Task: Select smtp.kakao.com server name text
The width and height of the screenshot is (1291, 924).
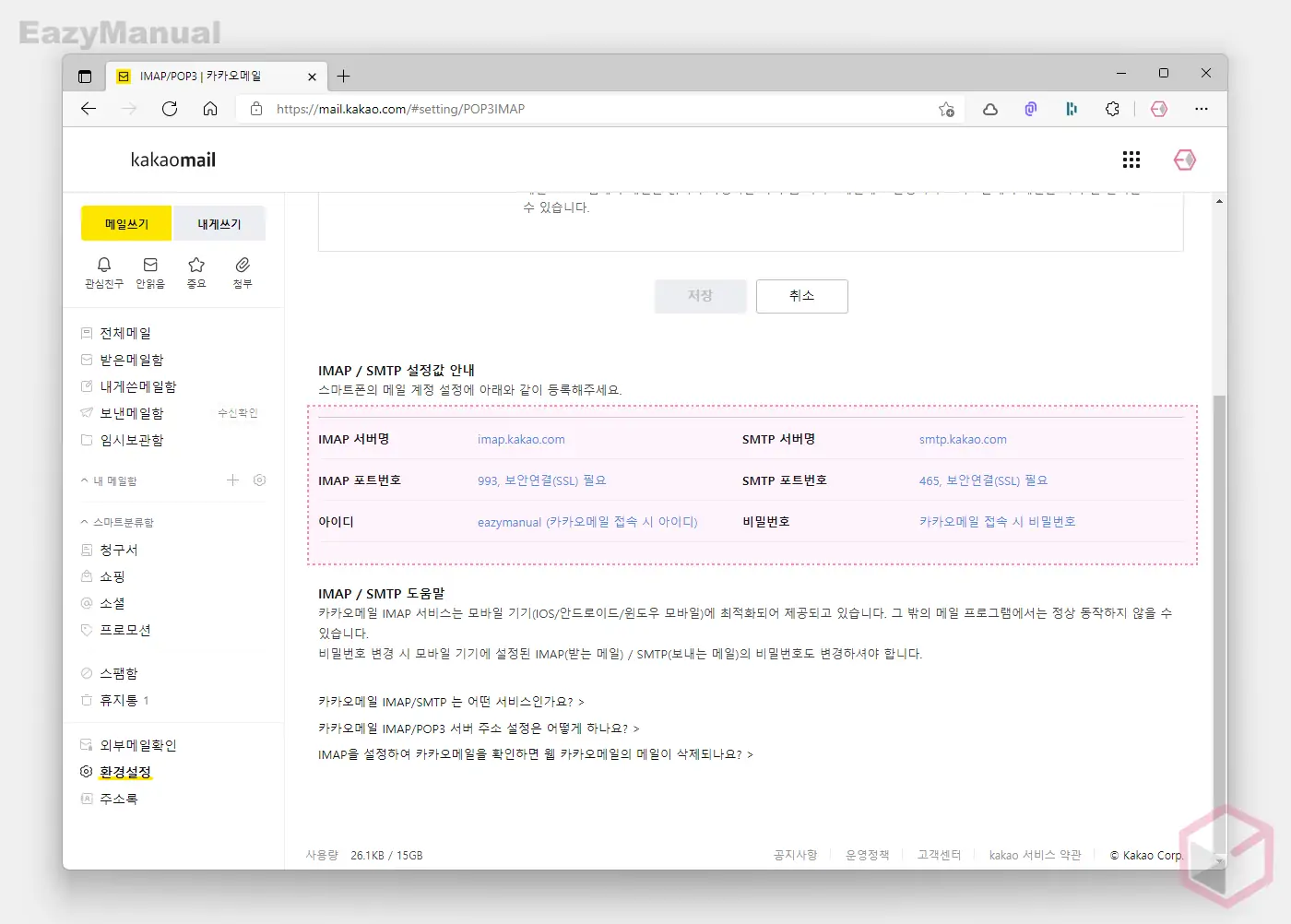Action: pos(963,440)
